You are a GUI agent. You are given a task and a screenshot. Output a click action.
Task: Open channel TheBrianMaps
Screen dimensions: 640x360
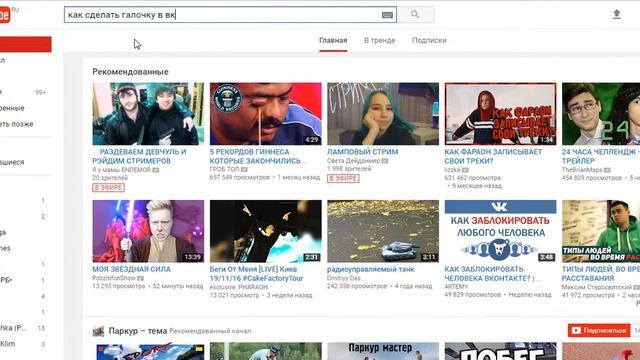(582, 170)
